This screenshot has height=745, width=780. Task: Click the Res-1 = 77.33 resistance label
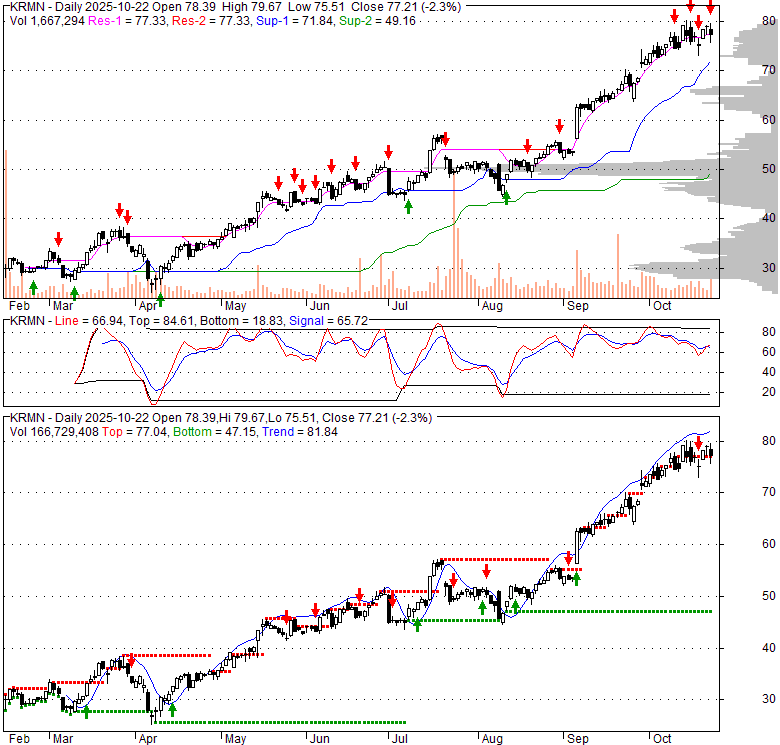[117, 18]
